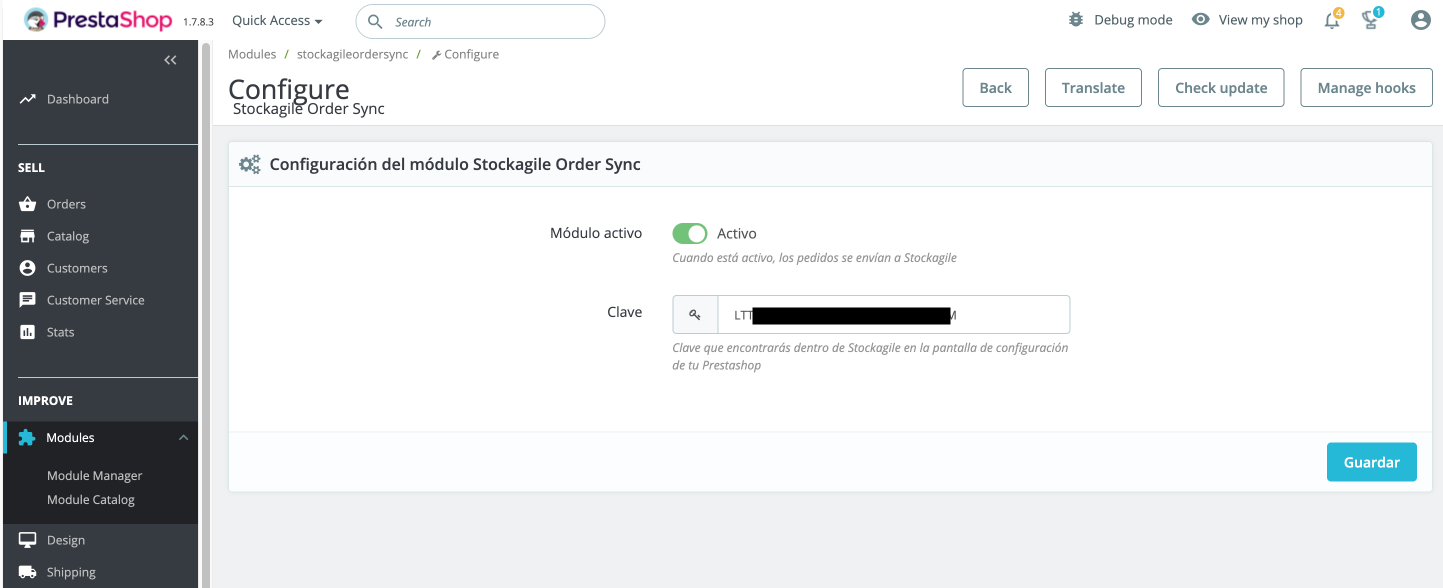
Task: Click the Shipping truck icon
Action: click(x=27, y=572)
